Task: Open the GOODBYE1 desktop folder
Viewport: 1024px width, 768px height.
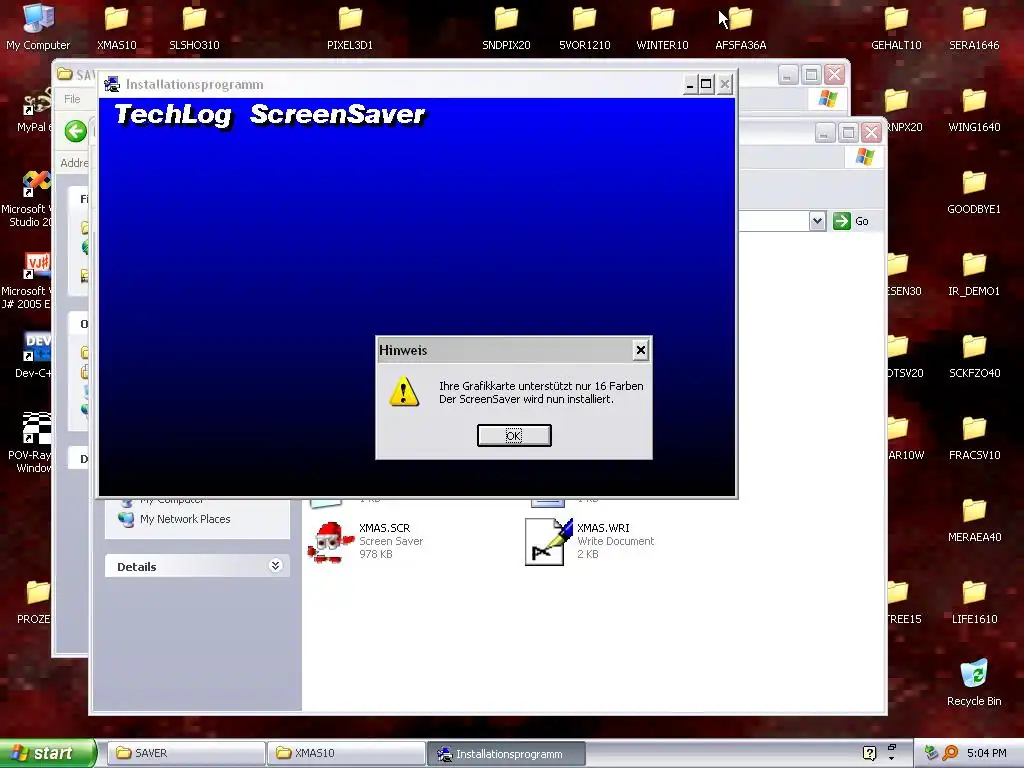Action: point(974,192)
